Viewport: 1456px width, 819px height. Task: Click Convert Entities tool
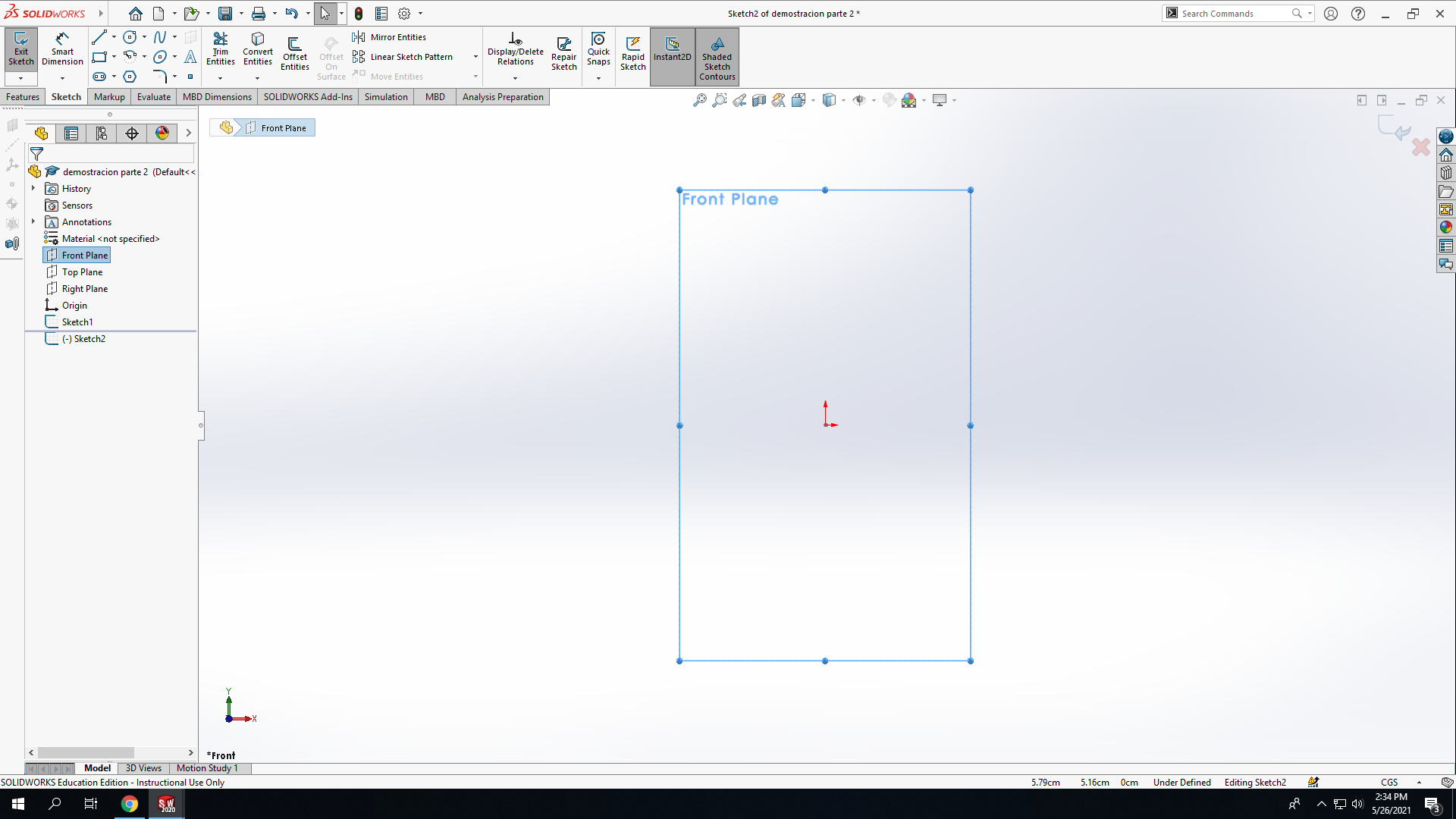click(258, 49)
